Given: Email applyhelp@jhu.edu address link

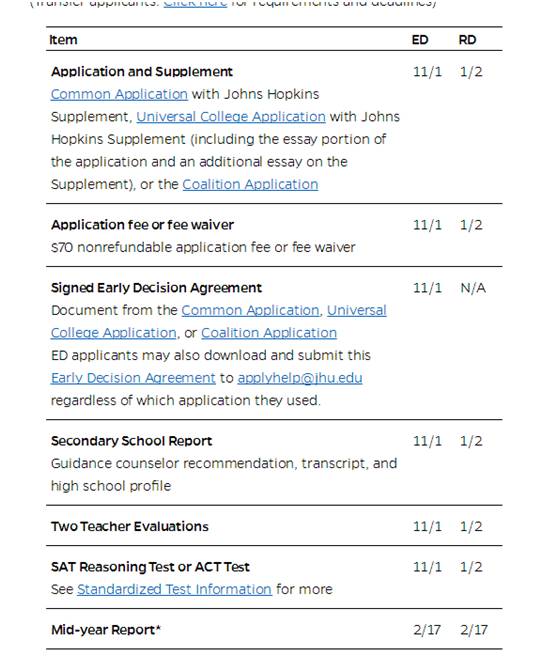Looking at the screenshot, I should [x=300, y=378].
